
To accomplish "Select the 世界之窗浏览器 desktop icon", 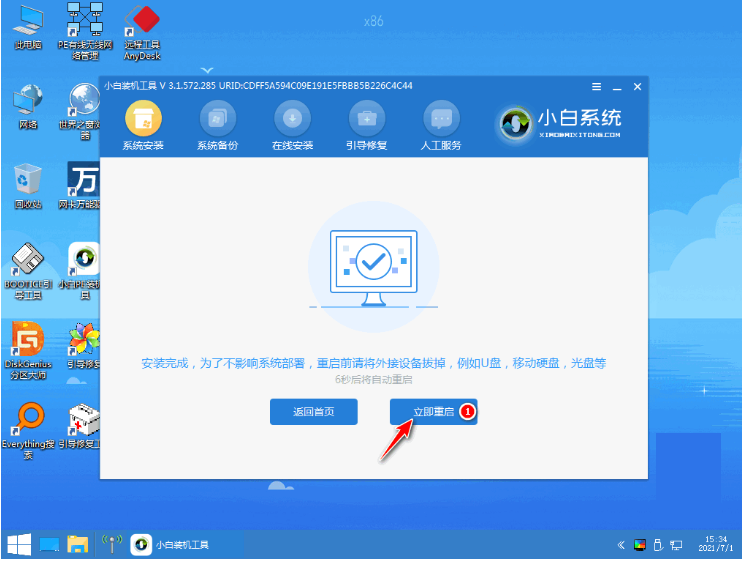I will coord(81,112).
